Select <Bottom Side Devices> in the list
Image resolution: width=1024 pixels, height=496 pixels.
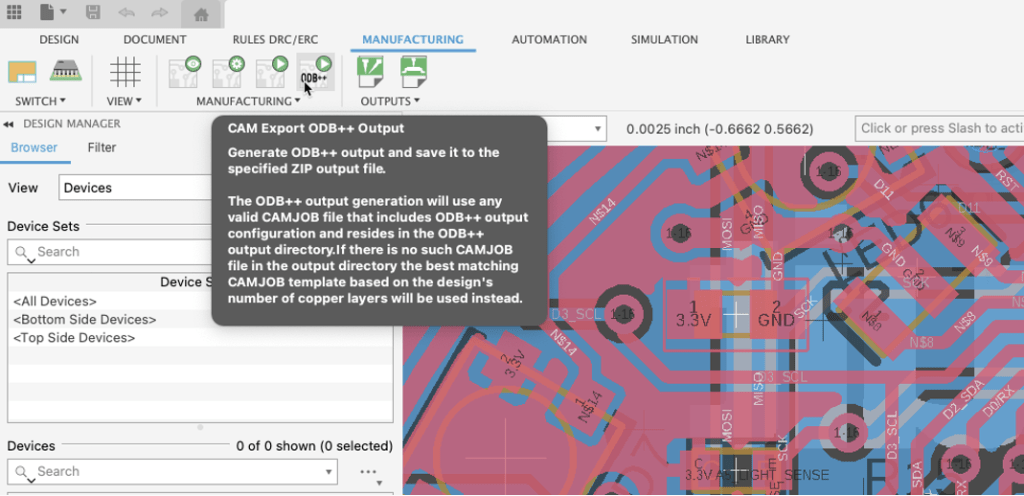tap(85, 320)
